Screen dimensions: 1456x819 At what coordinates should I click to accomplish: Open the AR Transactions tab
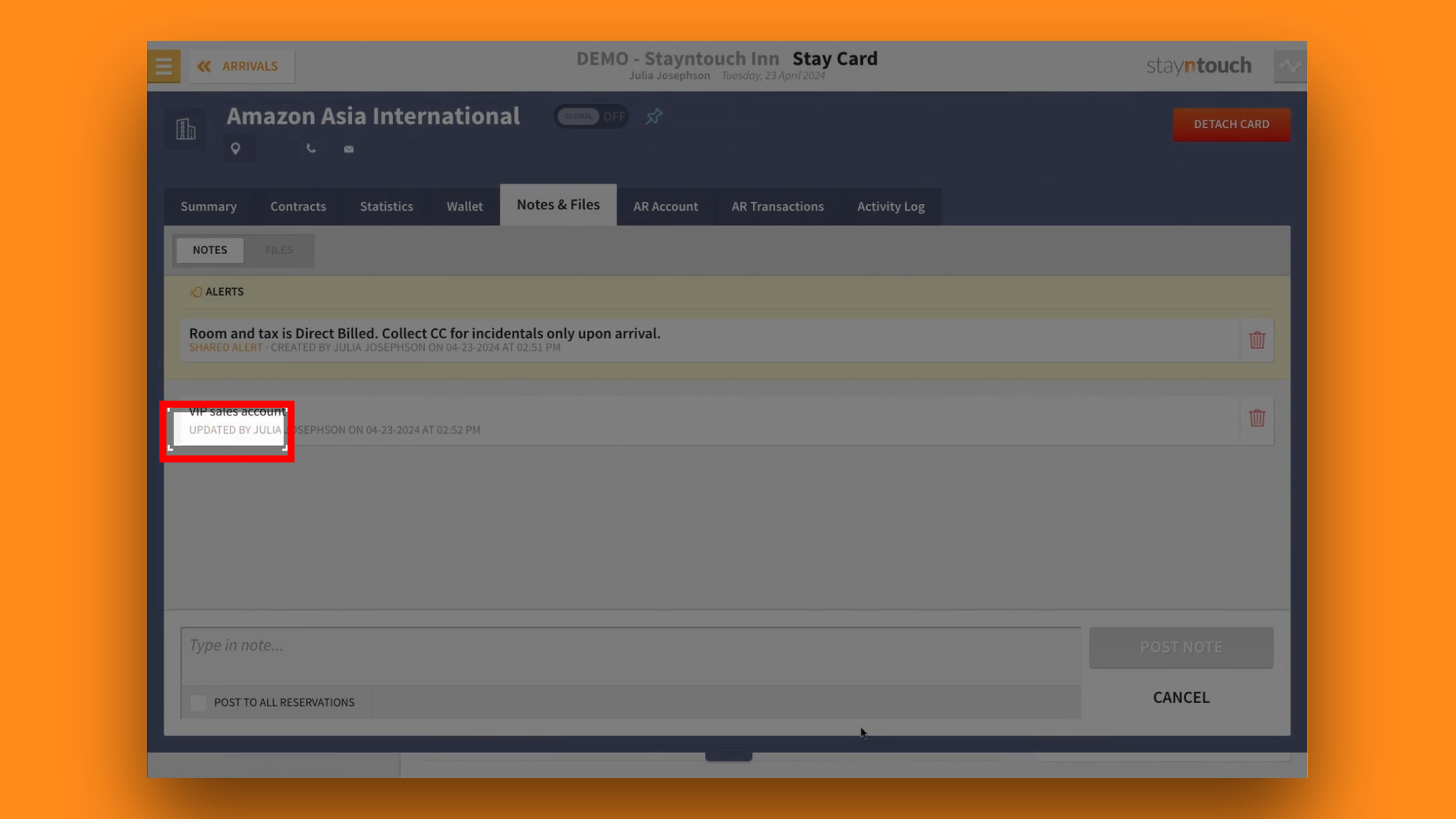point(777,206)
